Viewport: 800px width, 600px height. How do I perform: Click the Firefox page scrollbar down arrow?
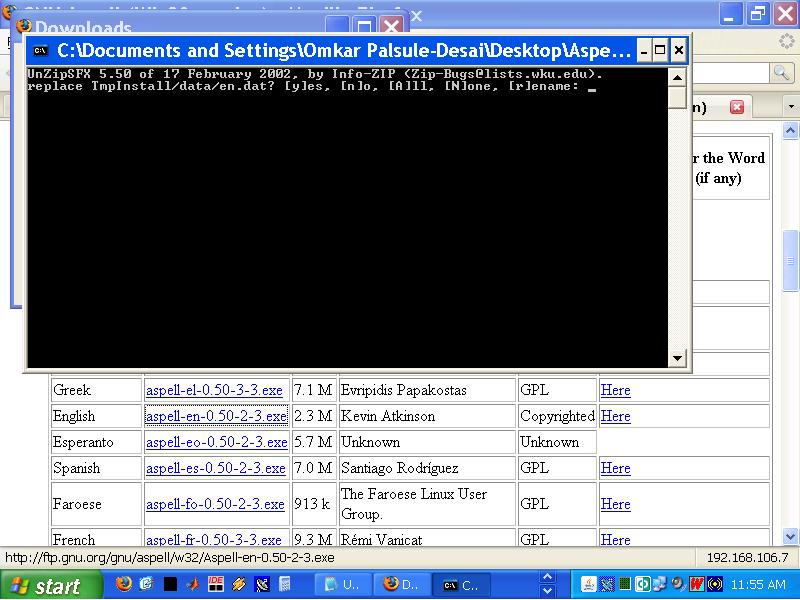click(790, 537)
